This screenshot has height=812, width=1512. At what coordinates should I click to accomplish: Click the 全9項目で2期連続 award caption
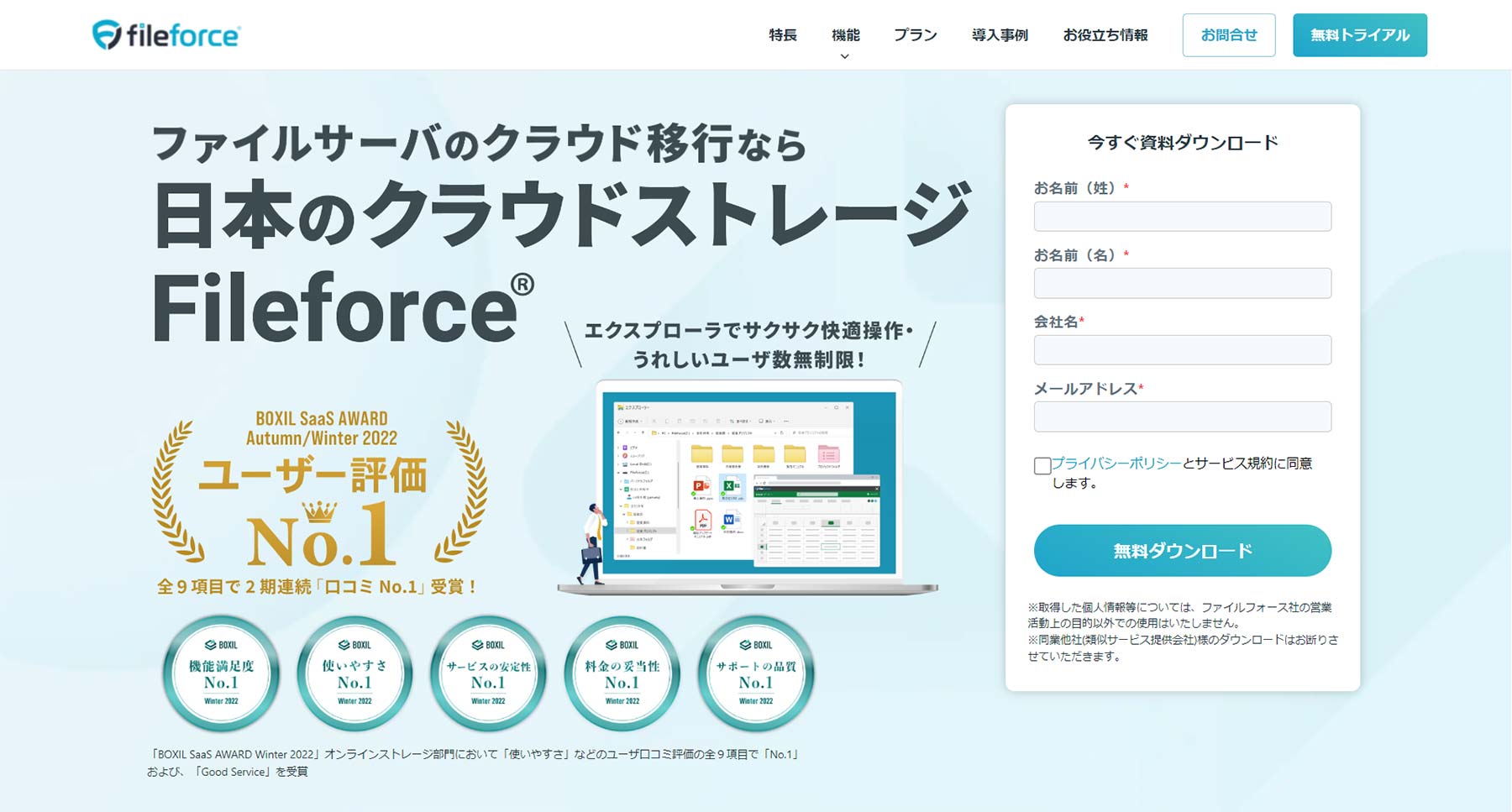317,586
